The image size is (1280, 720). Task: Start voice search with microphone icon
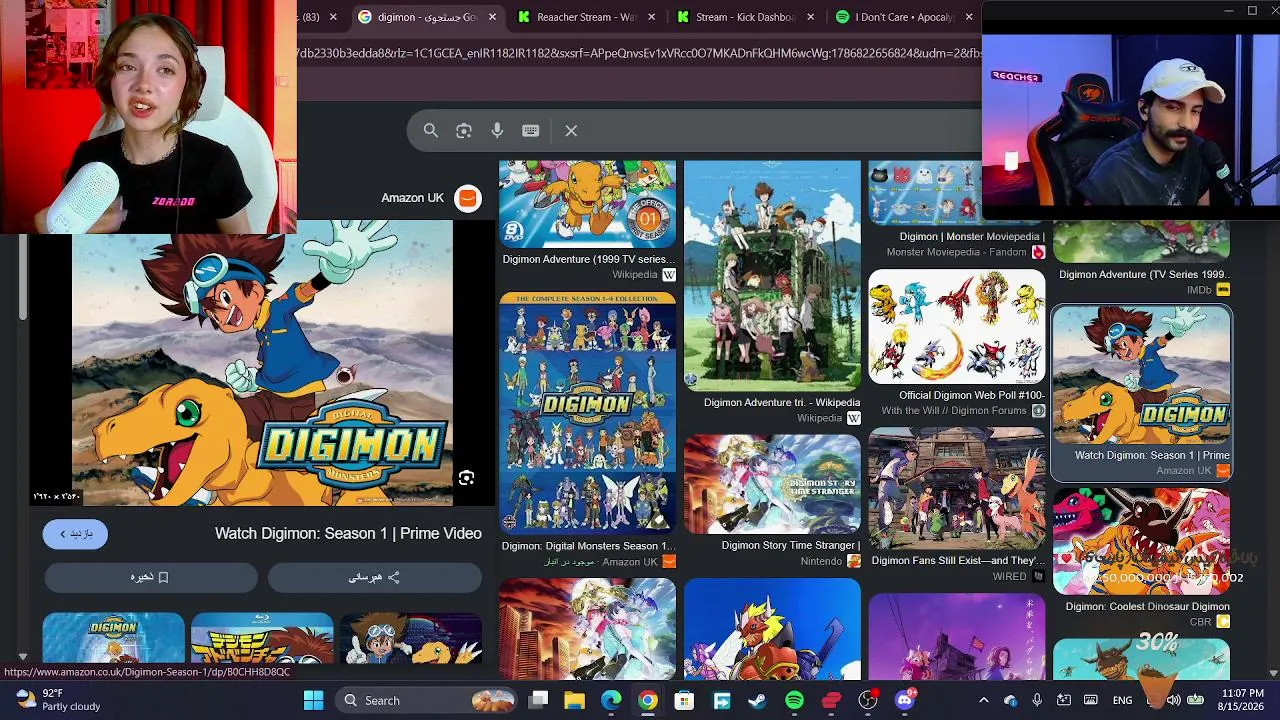click(x=497, y=130)
